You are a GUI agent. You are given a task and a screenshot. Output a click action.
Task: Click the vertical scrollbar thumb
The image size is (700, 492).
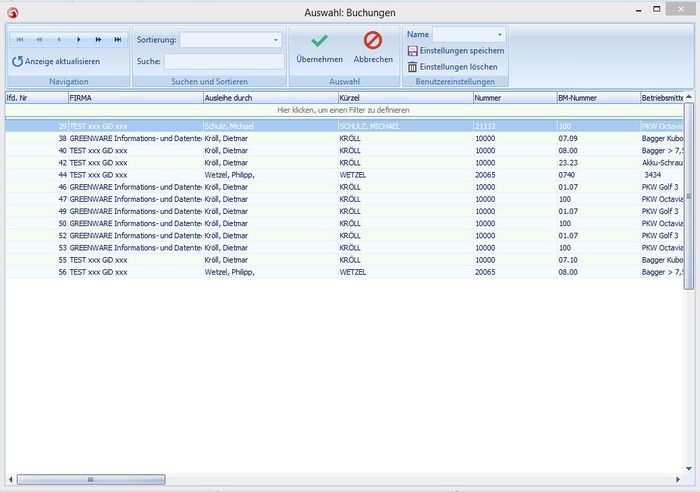pos(689,196)
